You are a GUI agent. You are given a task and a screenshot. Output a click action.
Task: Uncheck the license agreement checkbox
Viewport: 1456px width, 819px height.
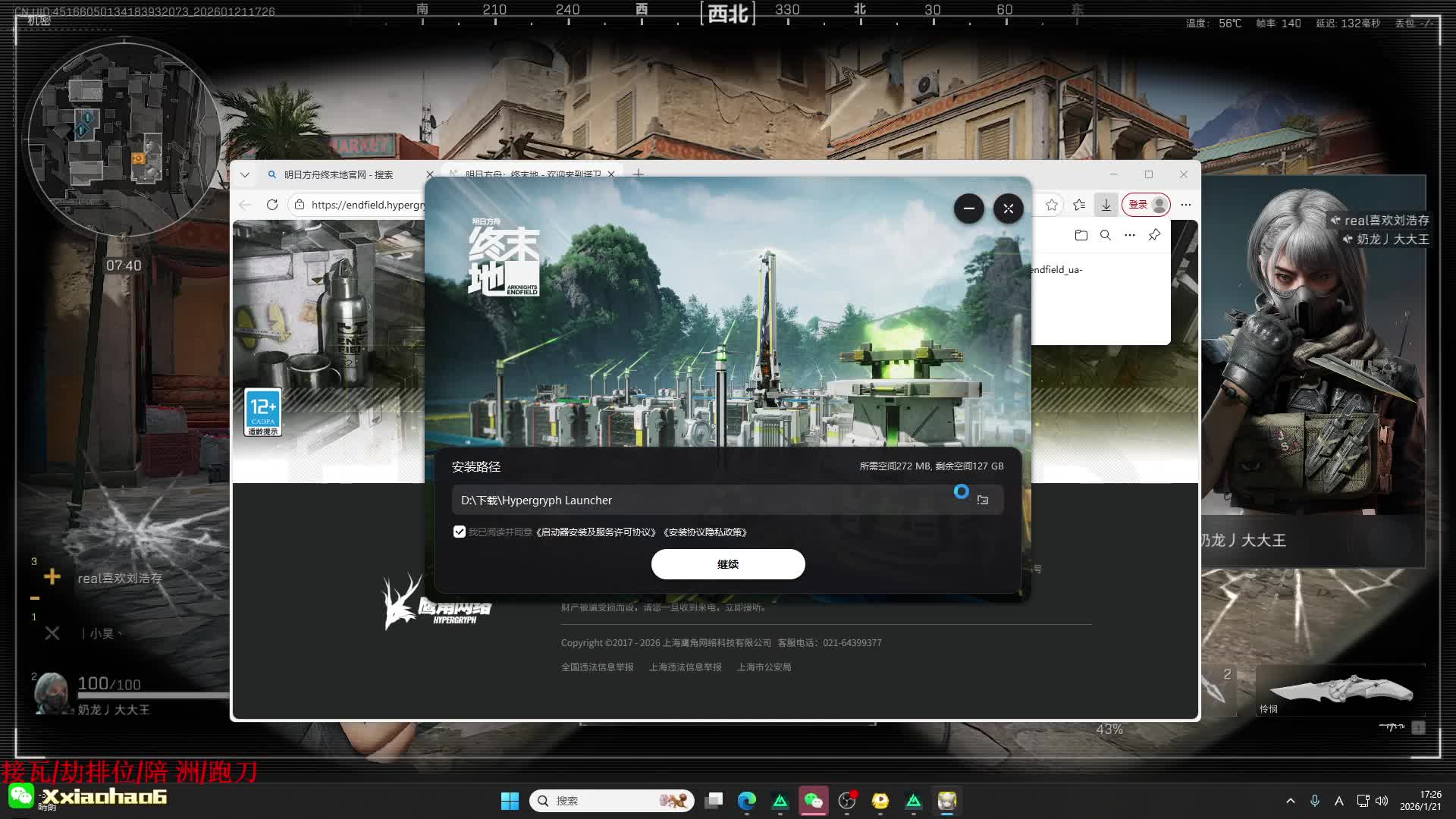click(460, 532)
